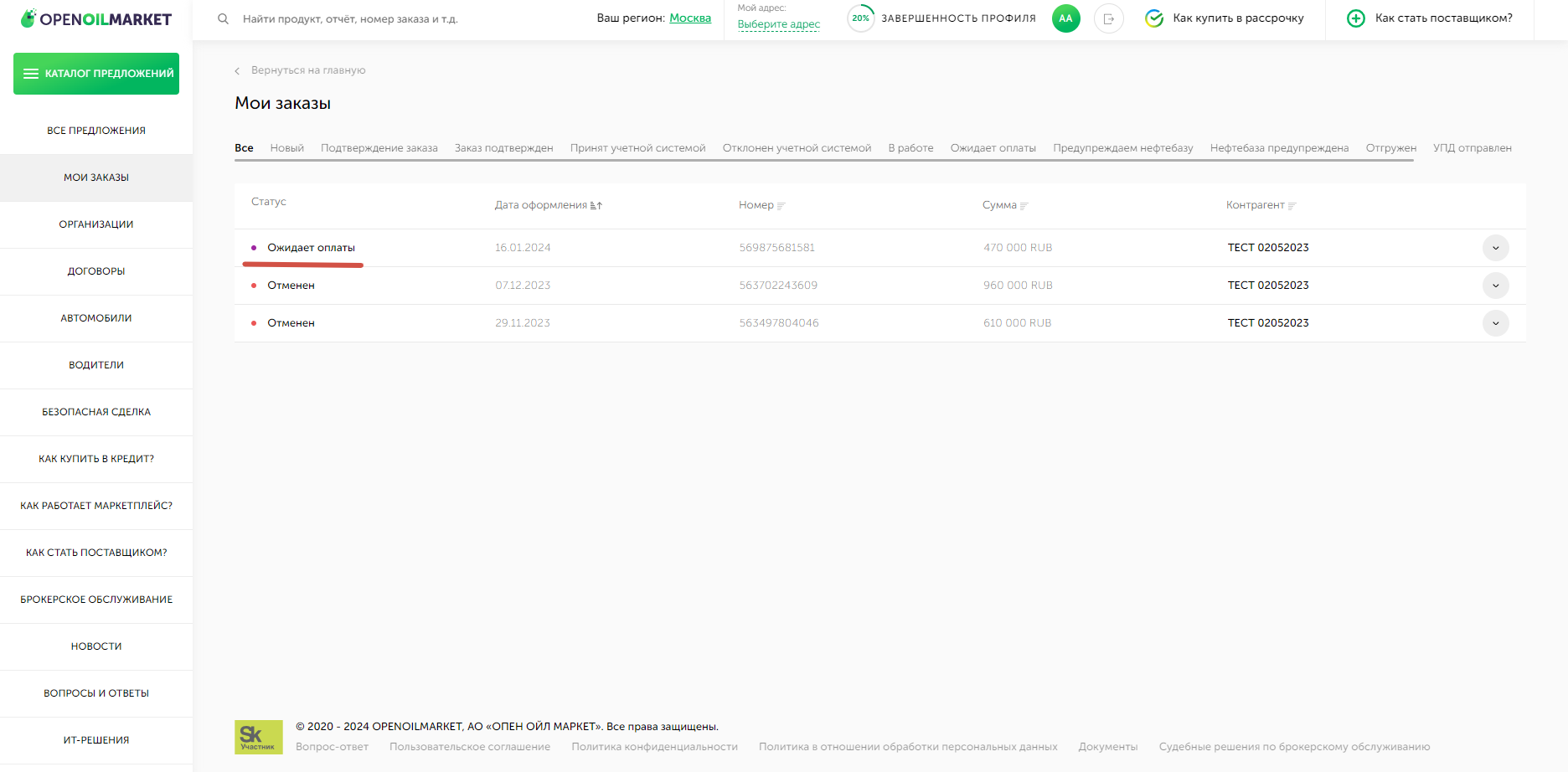The width and height of the screenshot is (1568, 772).
Task: Expand order 569875681581 details
Action: coord(1495,248)
